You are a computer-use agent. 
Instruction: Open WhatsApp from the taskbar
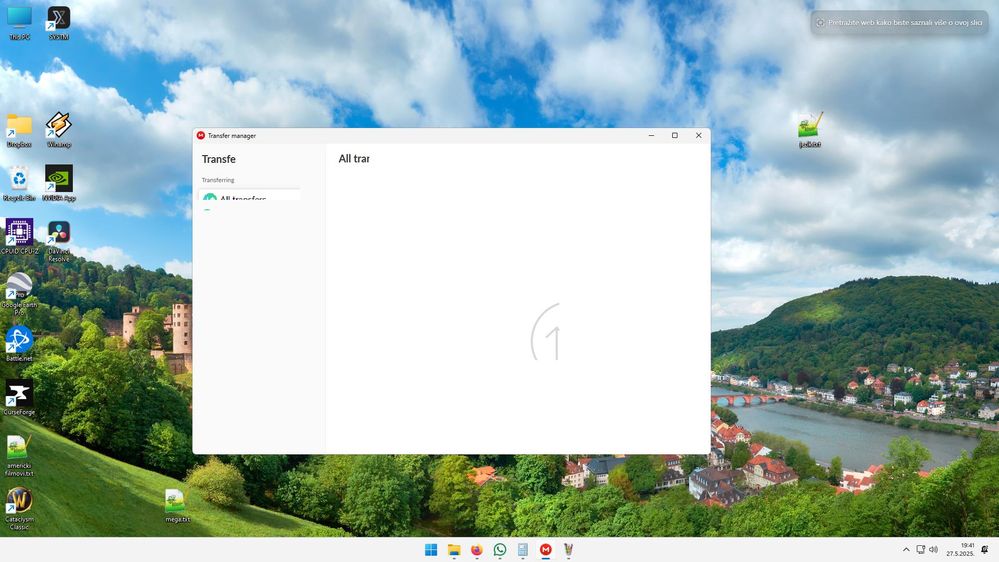(x=500, y=550)
